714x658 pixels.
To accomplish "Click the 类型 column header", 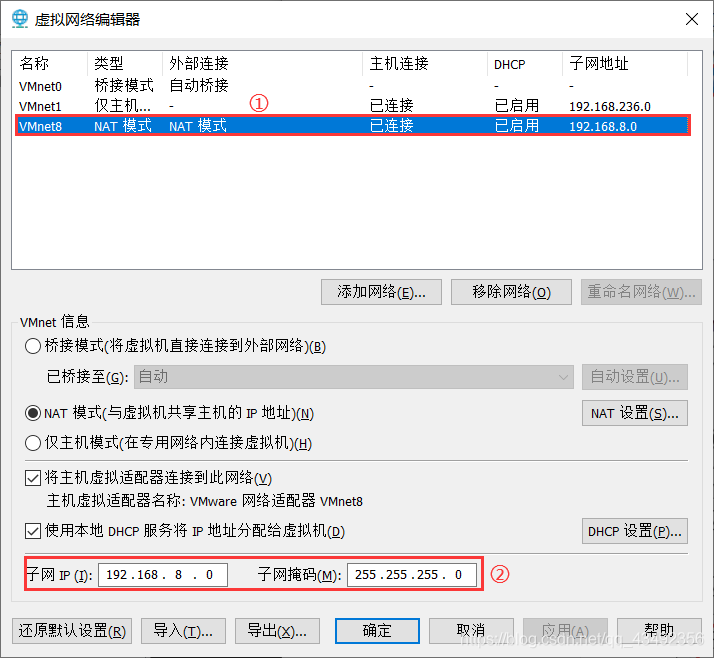I will tap(125, 64).
